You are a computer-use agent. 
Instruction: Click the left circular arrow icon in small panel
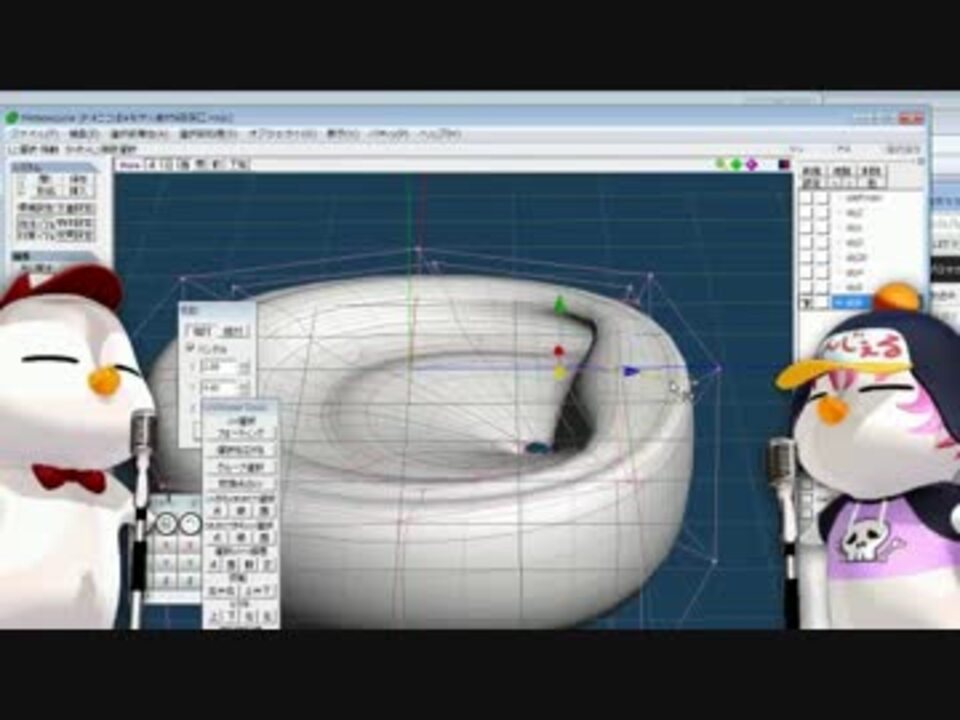[165, 523]
